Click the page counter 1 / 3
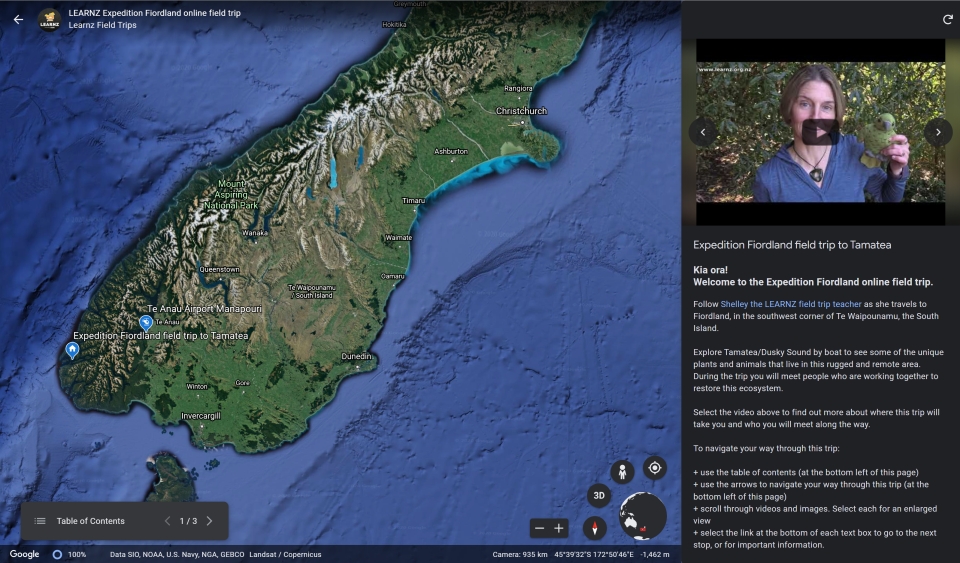This screenshot has width=960, height=563. point(188,521)
